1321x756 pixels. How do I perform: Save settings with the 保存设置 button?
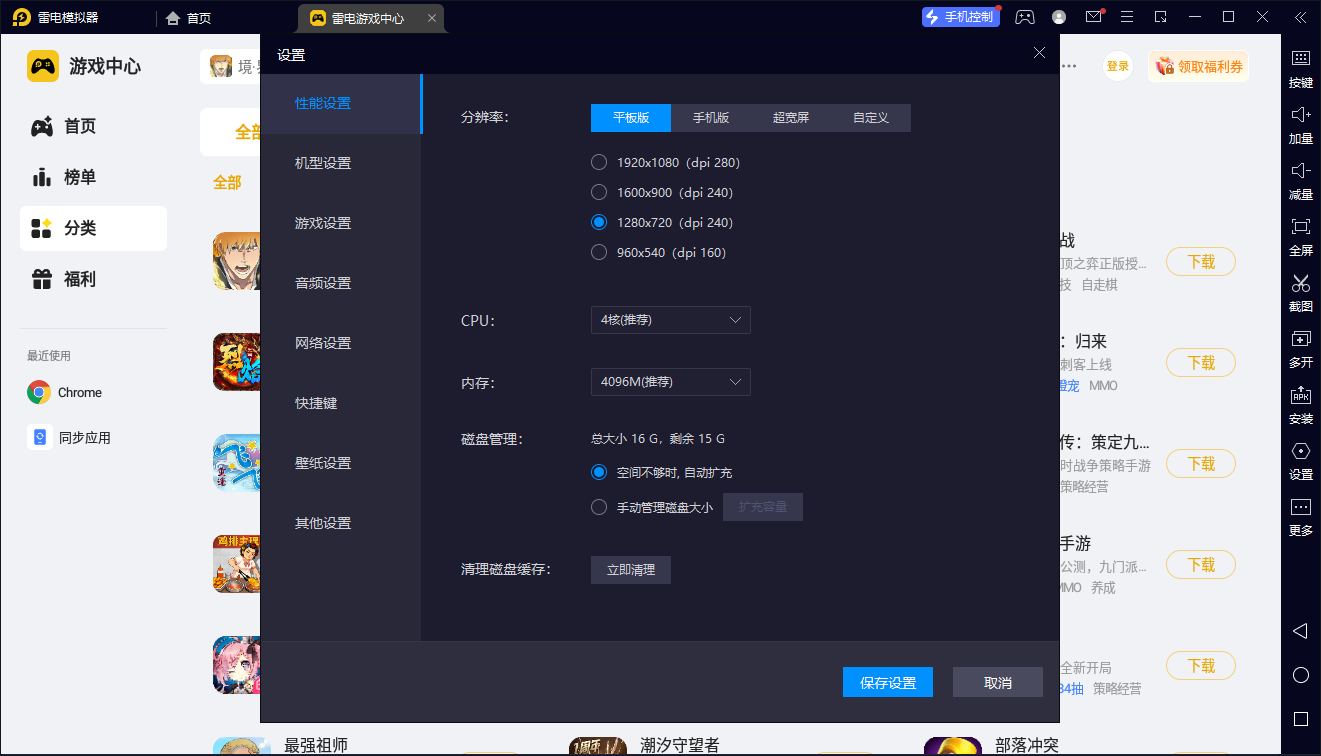(887, 682)
